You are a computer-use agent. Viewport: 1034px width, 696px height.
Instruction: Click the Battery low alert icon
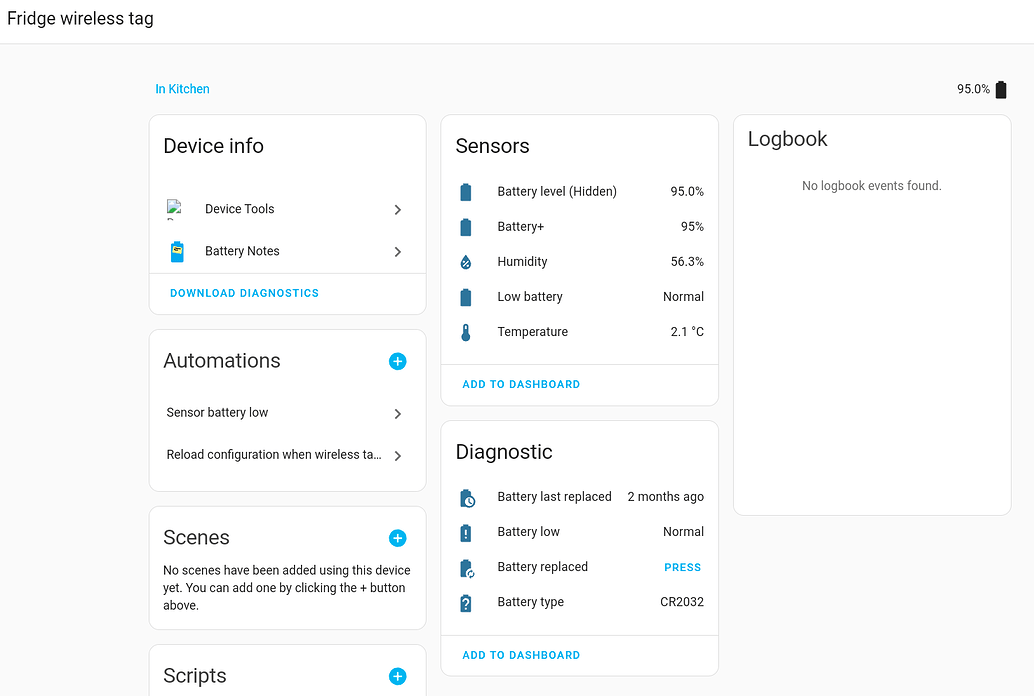click(466, 532)
